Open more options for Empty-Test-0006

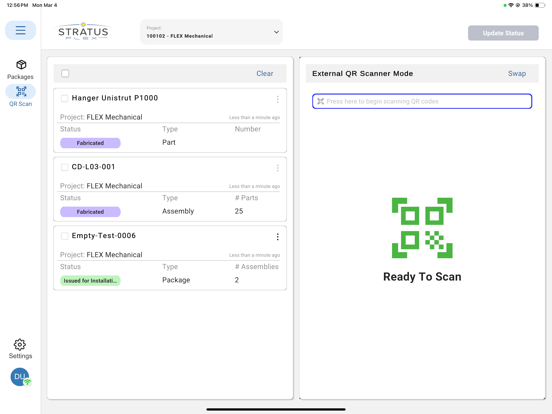[277, 237]
